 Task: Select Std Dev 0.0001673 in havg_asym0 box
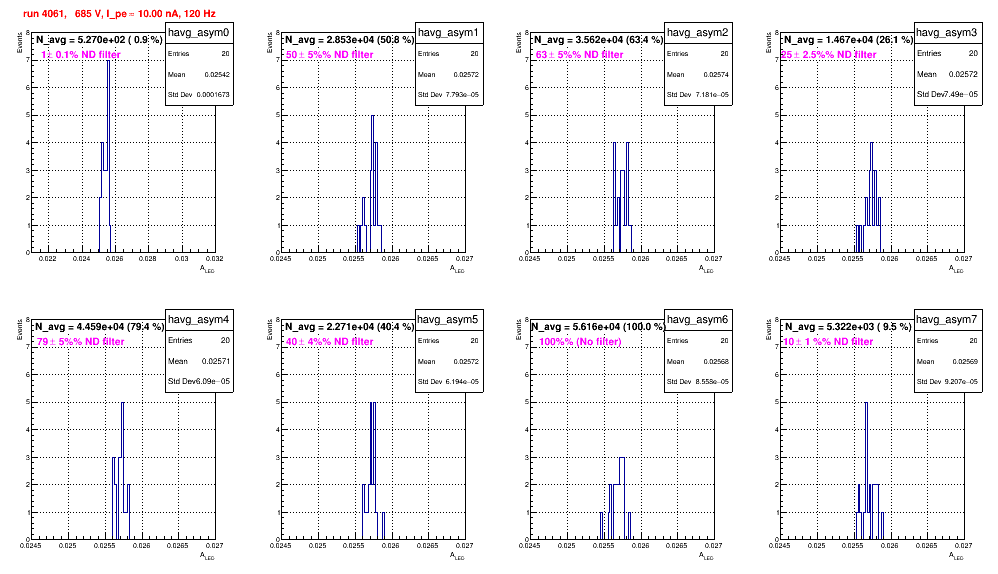[199, 95]
